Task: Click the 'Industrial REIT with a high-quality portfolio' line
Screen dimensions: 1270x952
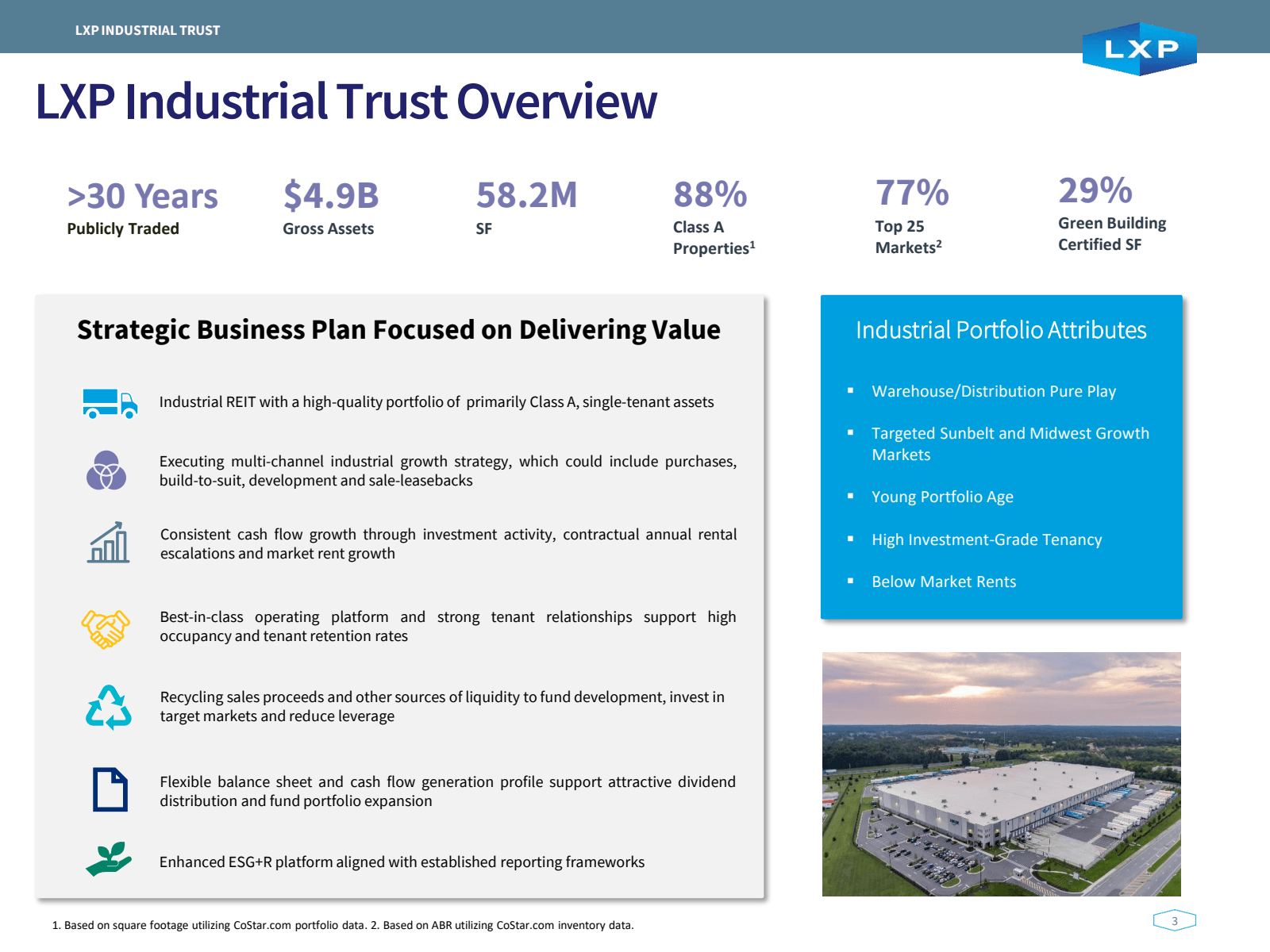Action: point(437,402)
